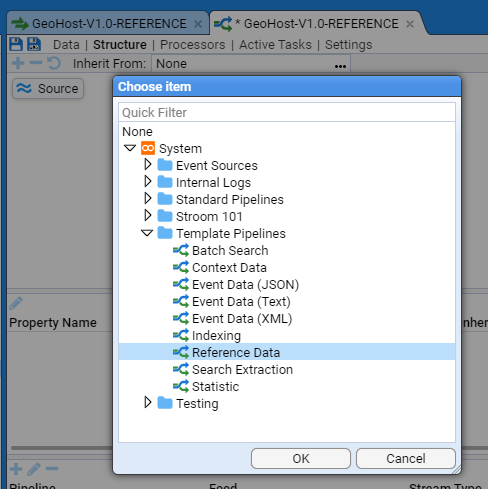Click the add pipeline reference plus icon

[x=16, y=469]
